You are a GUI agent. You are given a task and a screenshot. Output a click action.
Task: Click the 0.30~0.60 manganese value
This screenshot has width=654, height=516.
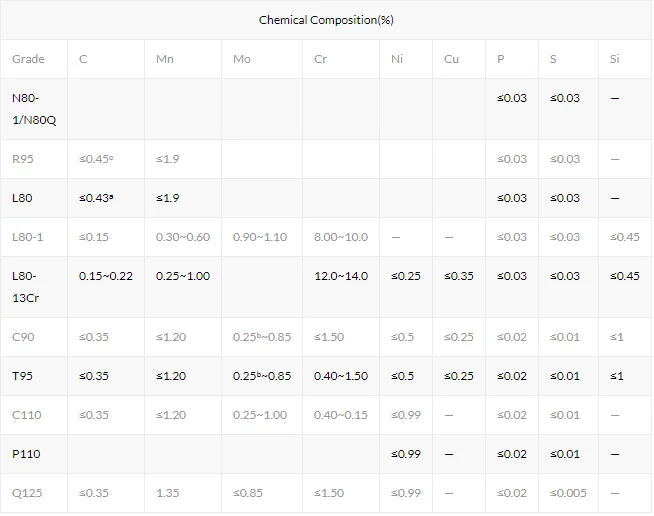click(183, 237)
